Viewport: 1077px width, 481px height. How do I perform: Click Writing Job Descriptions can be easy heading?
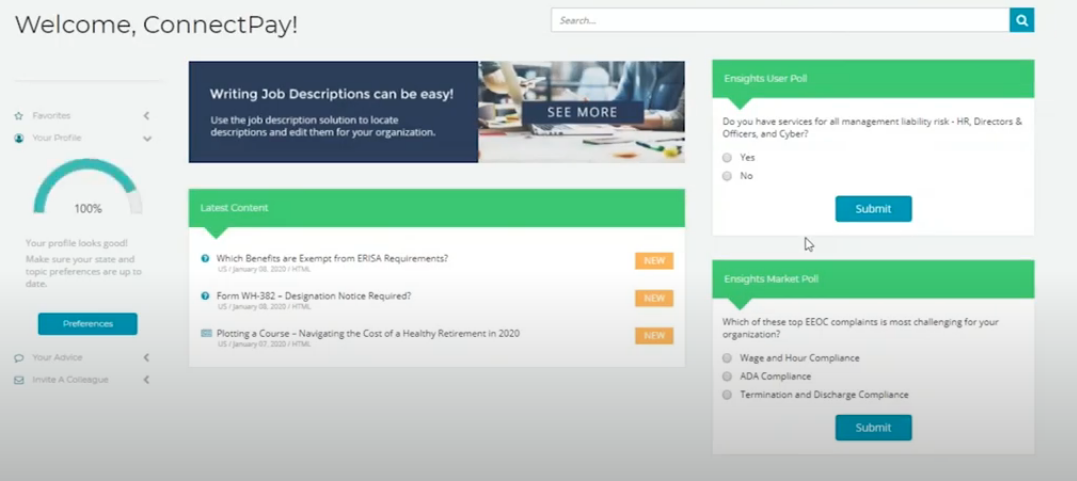pos(332,94)
